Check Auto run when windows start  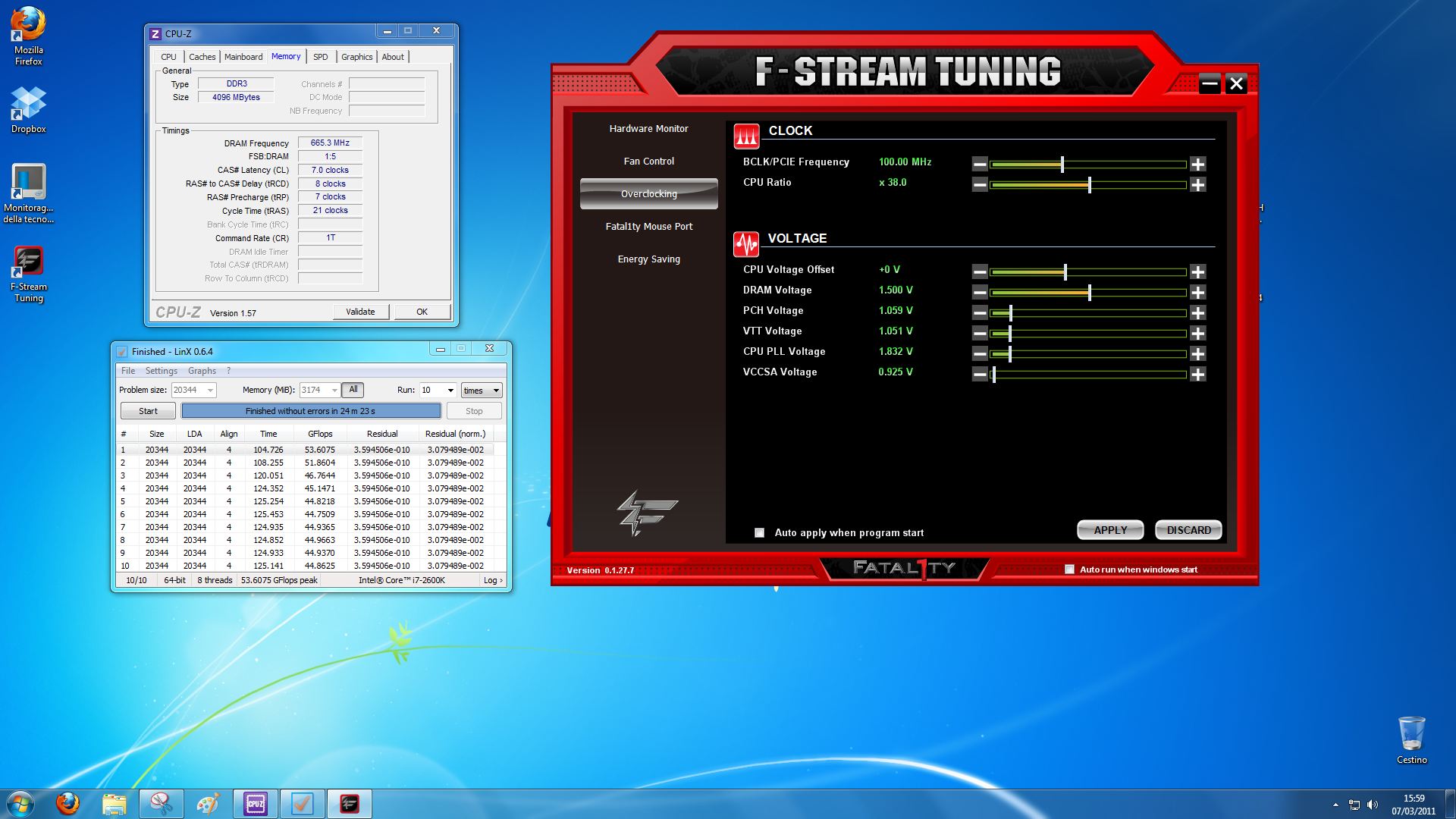coord(1069,570)
